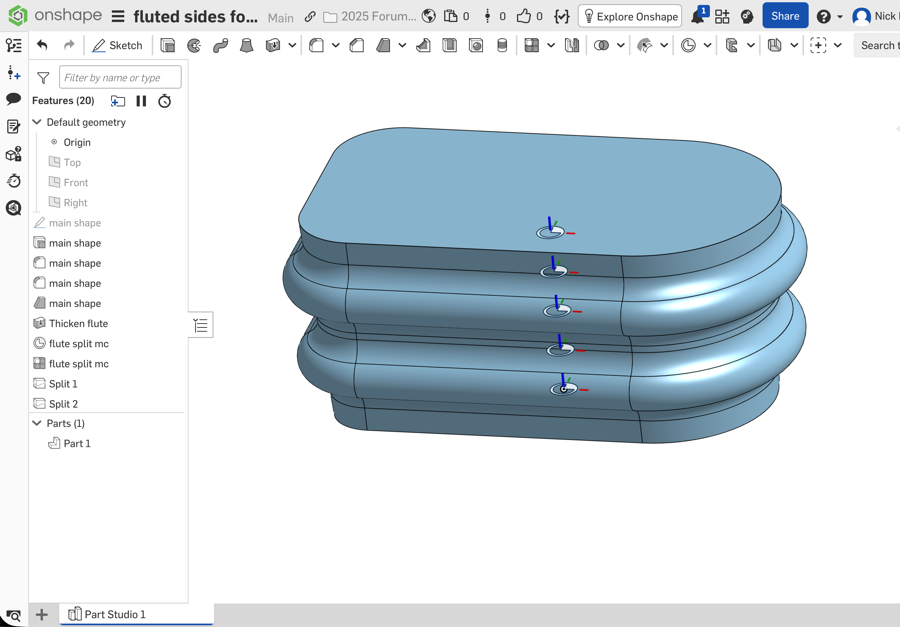The width and height of the screenshot is (900, 627).
Task: Collapse the Default geometry group
Action: pyautogui.click(x=37, y=122)
